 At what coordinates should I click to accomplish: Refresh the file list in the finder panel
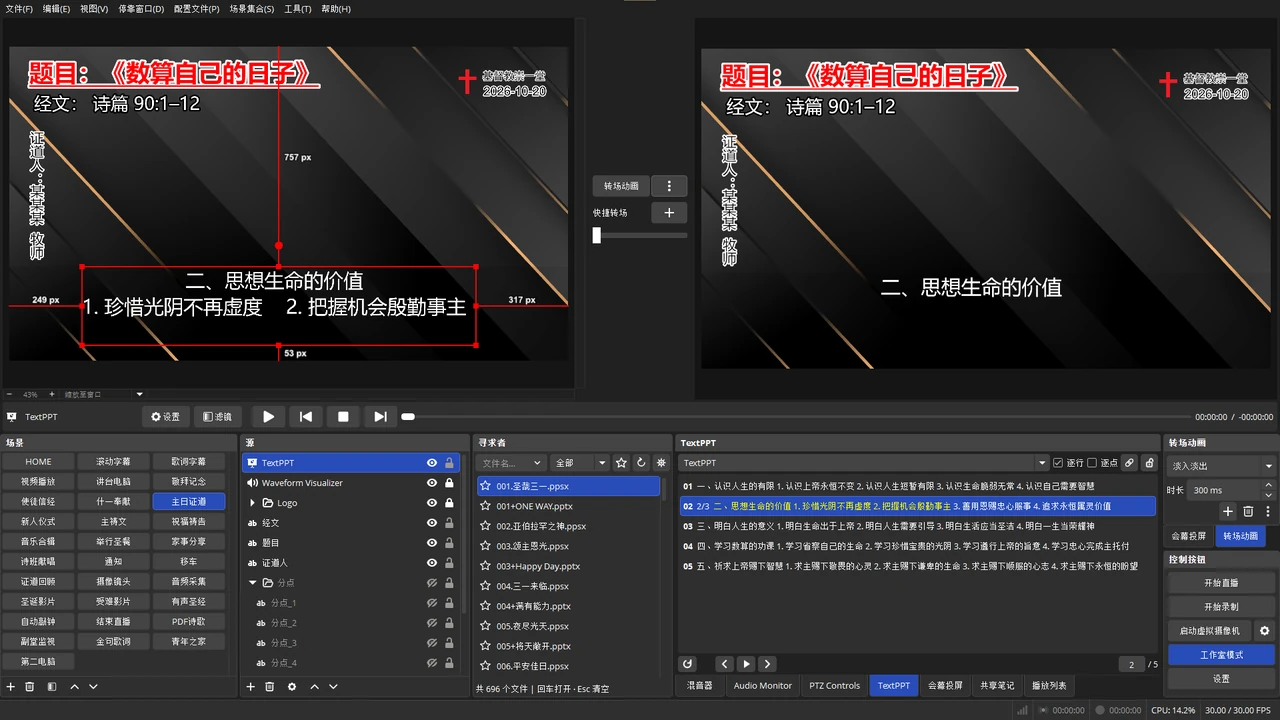(641, 463)
